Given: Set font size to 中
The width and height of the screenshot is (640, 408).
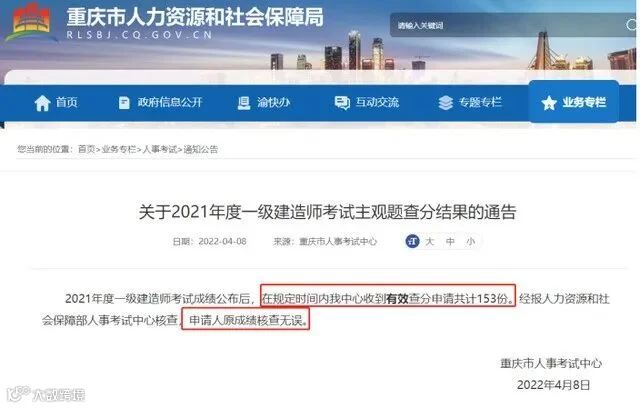Looking at the screenshot, I should point(450,242).
